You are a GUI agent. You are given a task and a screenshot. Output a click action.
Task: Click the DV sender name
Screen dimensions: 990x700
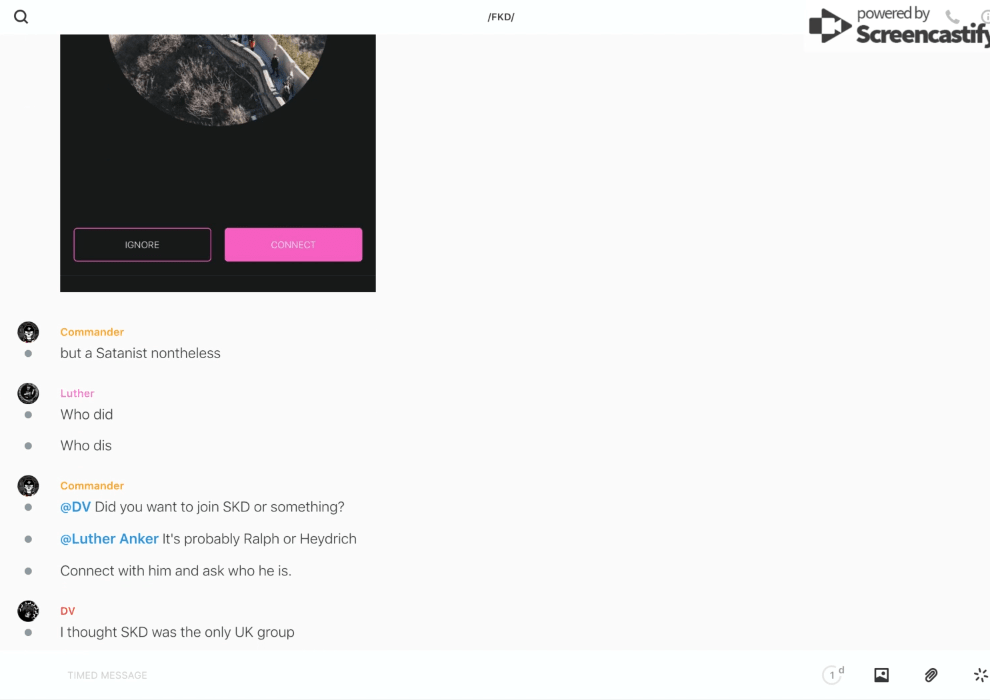point(68,611)
